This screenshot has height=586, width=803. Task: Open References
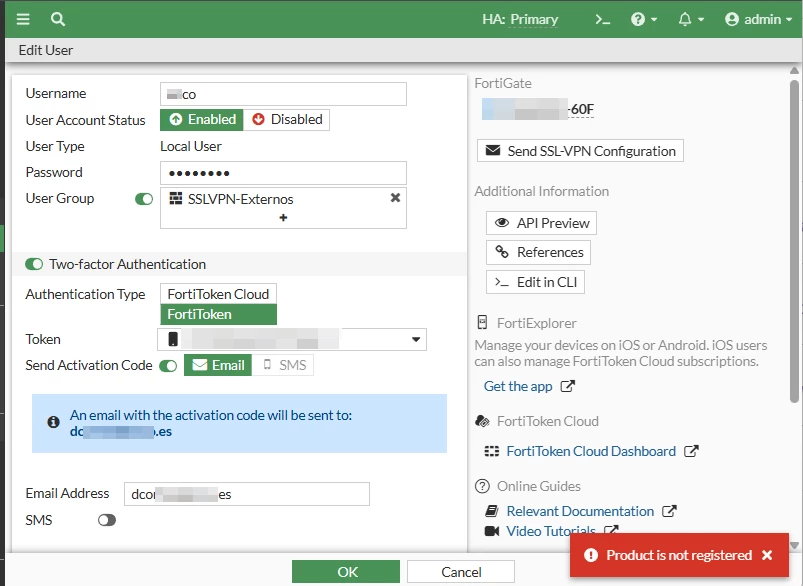click(x=538, y=253)
